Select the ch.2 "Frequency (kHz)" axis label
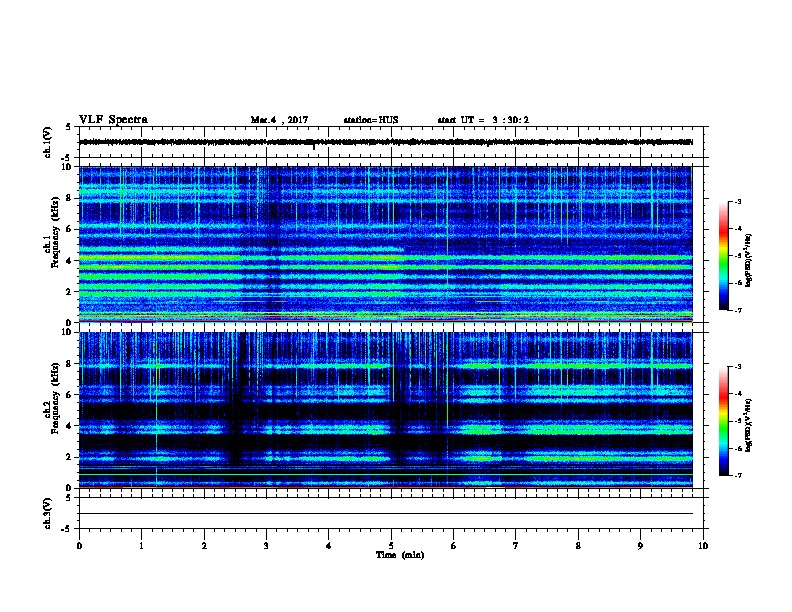This screenshot has width=792, height=612. coord(55,397)
